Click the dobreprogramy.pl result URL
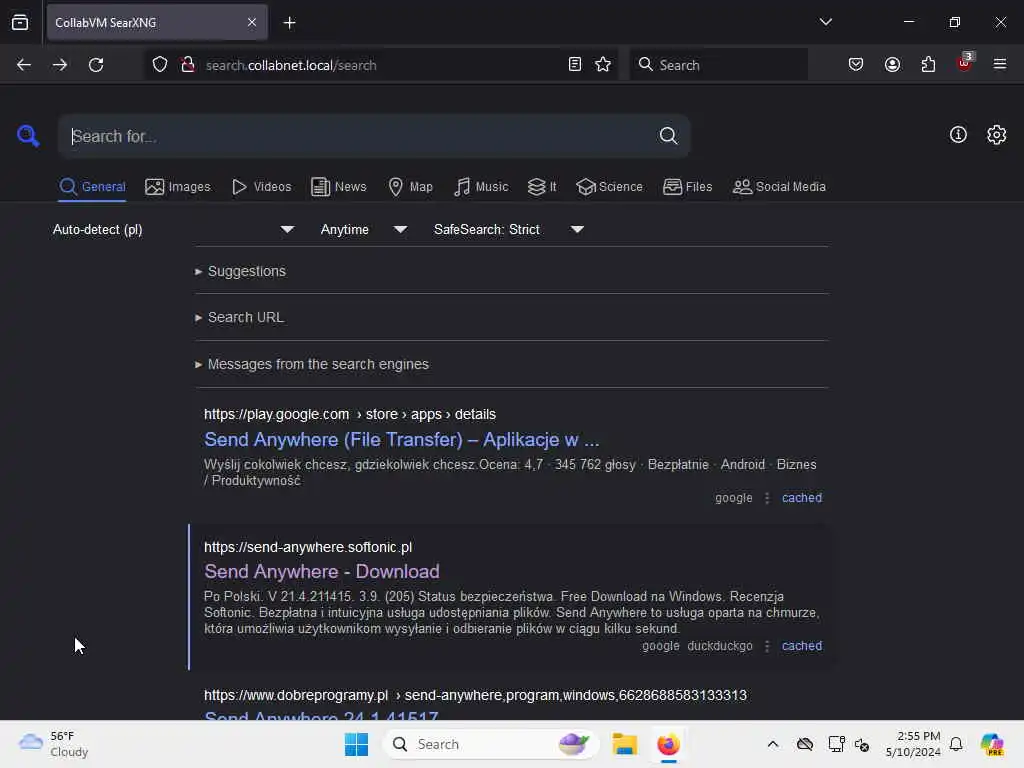The image size is (1024, 768). [475, 696]
